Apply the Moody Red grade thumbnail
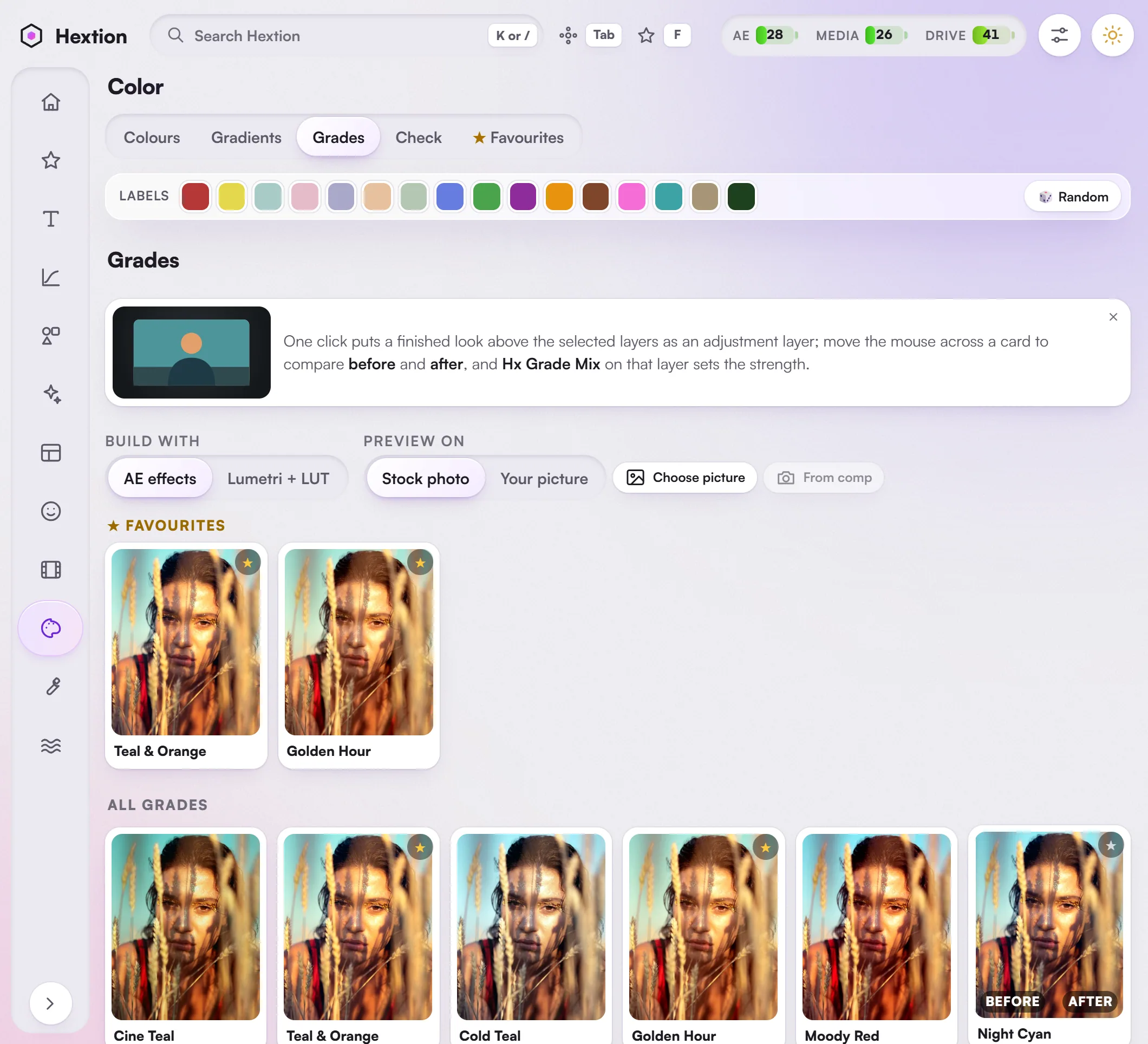 coord(876,926)
